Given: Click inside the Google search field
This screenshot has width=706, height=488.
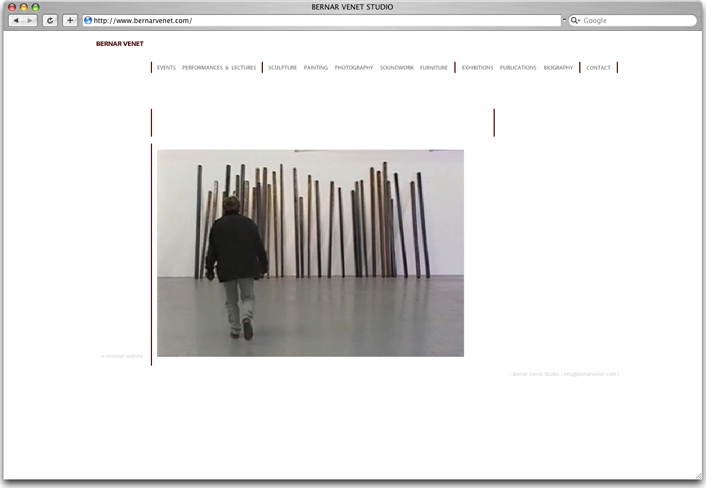Looking at the screenshot, I should pyautogui.click(x=635, y=20).
